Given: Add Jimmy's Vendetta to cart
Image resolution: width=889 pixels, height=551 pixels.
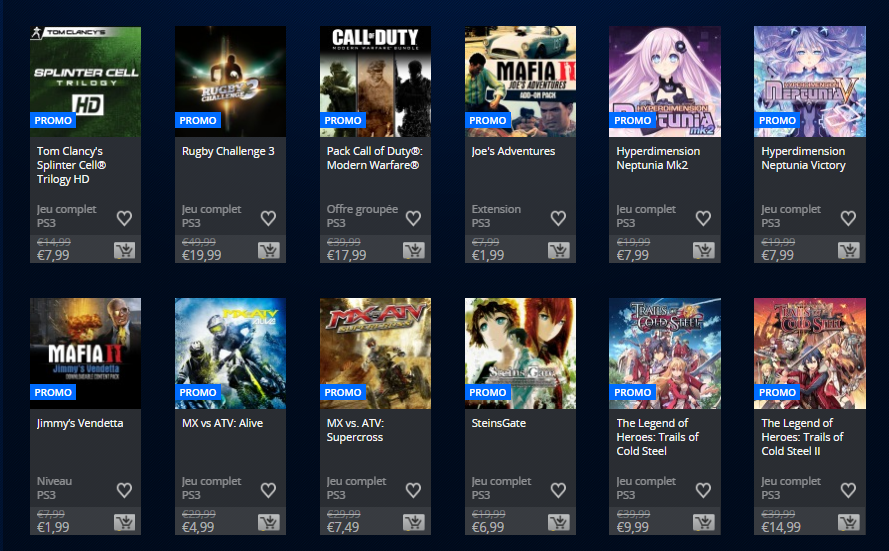Looking at the screenshot, I should (124, 522).
